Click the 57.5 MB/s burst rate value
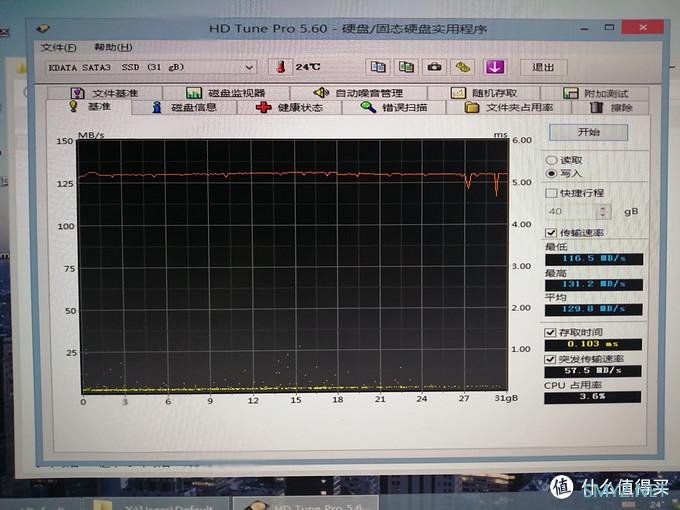The width and height of the screenshot is (680, 510). click(x=593, y=371)
